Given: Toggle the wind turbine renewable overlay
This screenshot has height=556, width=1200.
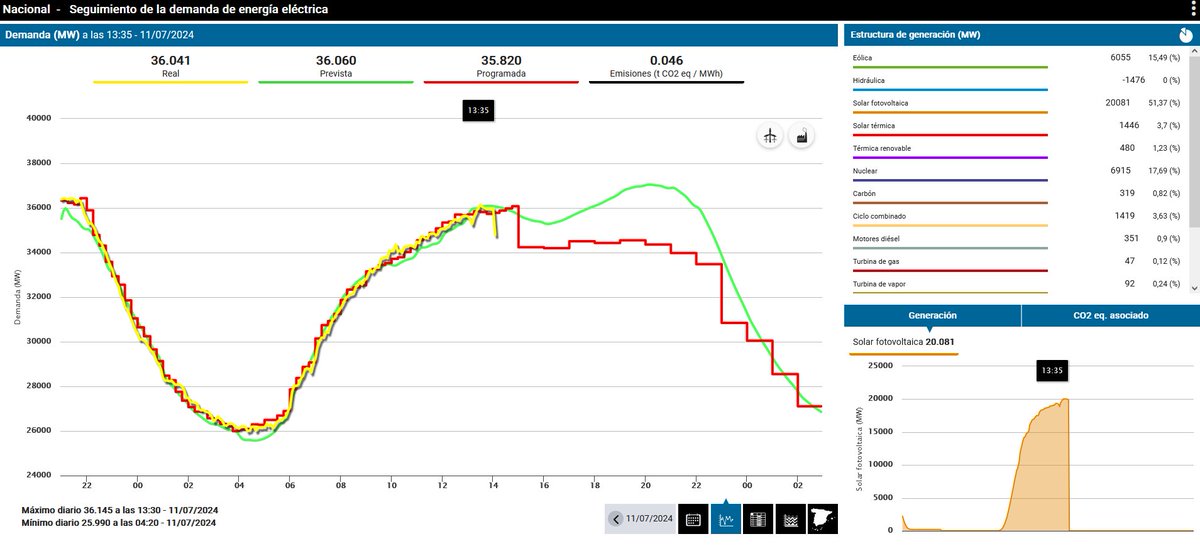Looking at the screenshot, I should coord(770,137).
